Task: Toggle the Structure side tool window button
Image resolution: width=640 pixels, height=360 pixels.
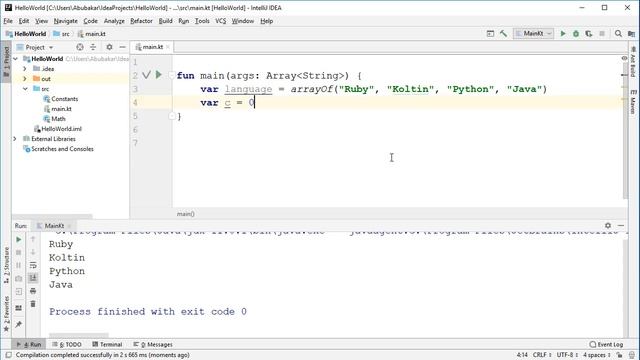Action: tap(6, 265)
